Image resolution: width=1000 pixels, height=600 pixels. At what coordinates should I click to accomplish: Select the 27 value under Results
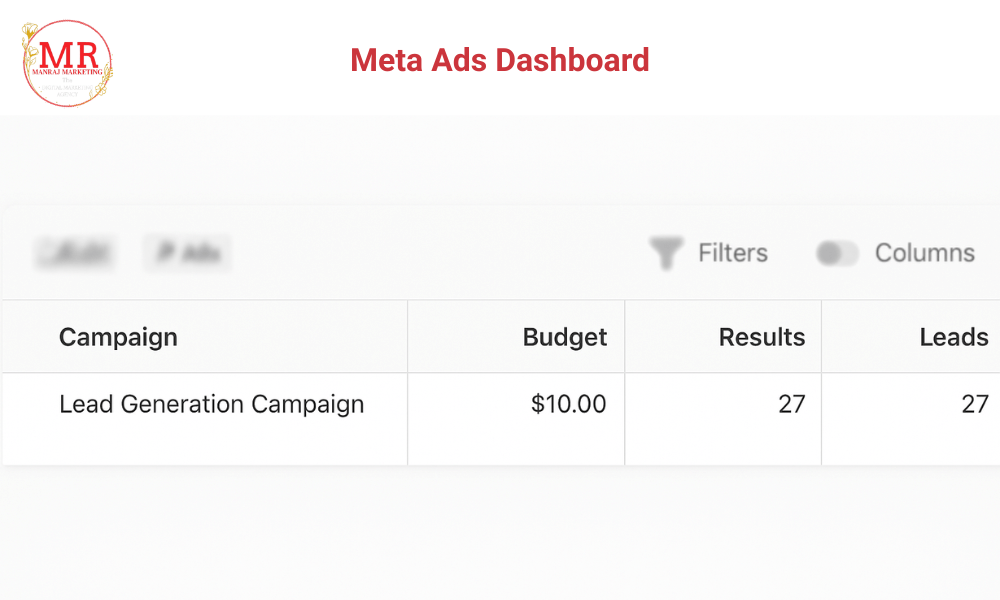coord(792,404)
